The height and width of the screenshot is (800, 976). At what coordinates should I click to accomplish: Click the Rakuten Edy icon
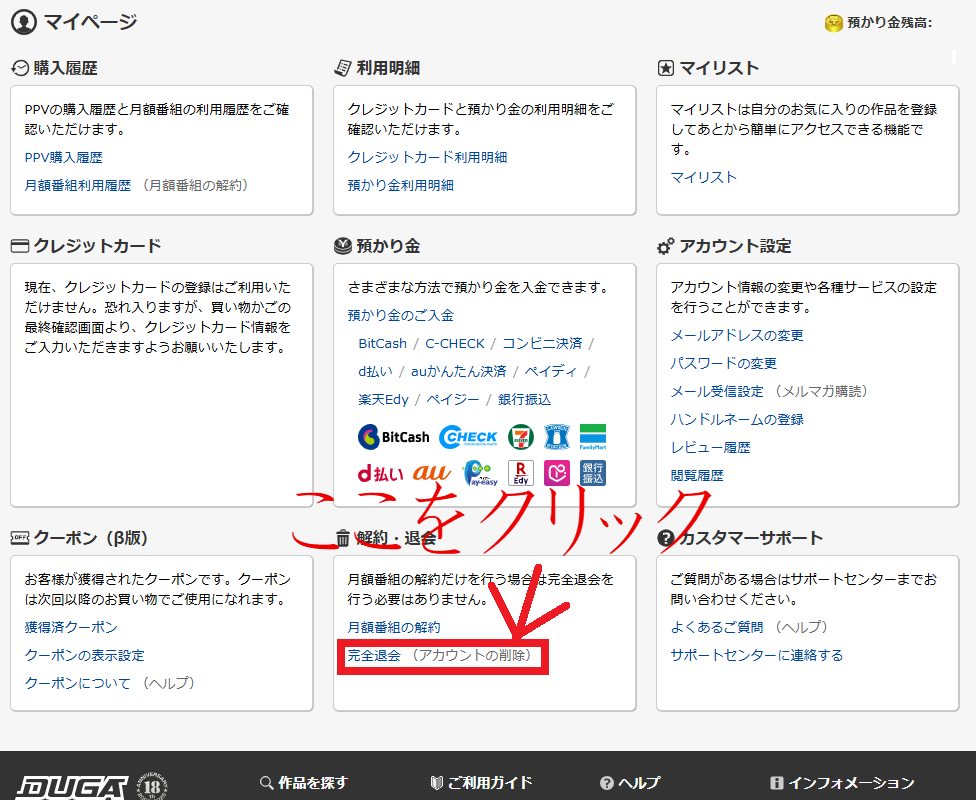click(521, 473)
